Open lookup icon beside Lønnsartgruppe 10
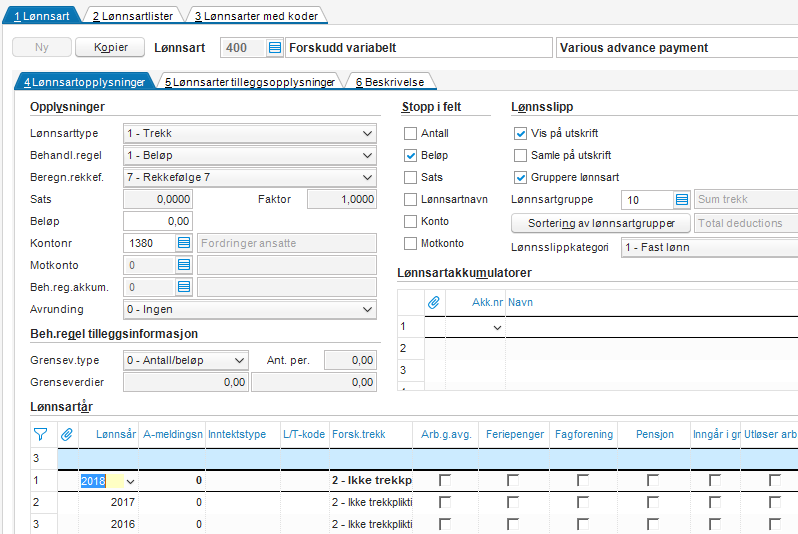Image resolution: width=798 pixels, height=534 pixels. [x=682, y=200]
